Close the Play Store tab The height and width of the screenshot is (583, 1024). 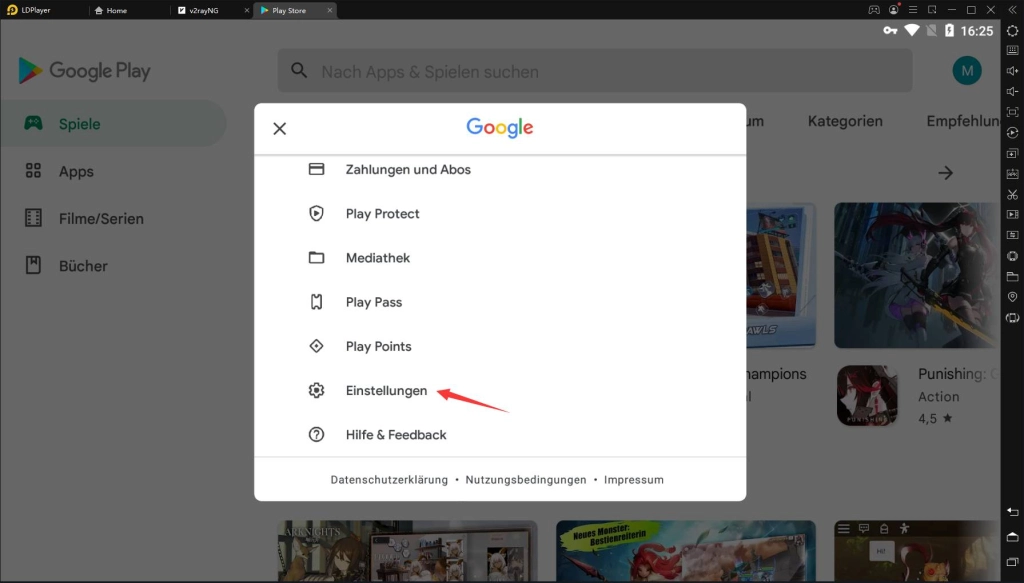pos(330,10)
